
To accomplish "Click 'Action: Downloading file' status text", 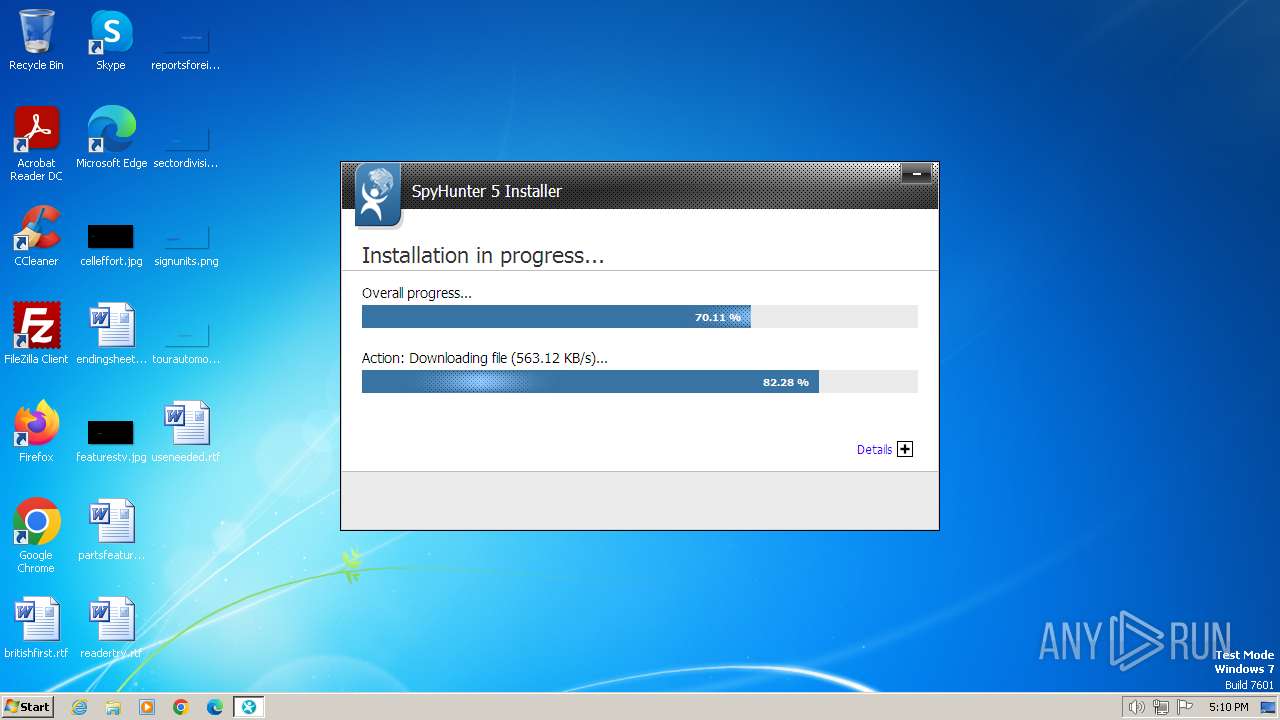I will point(485,358).
